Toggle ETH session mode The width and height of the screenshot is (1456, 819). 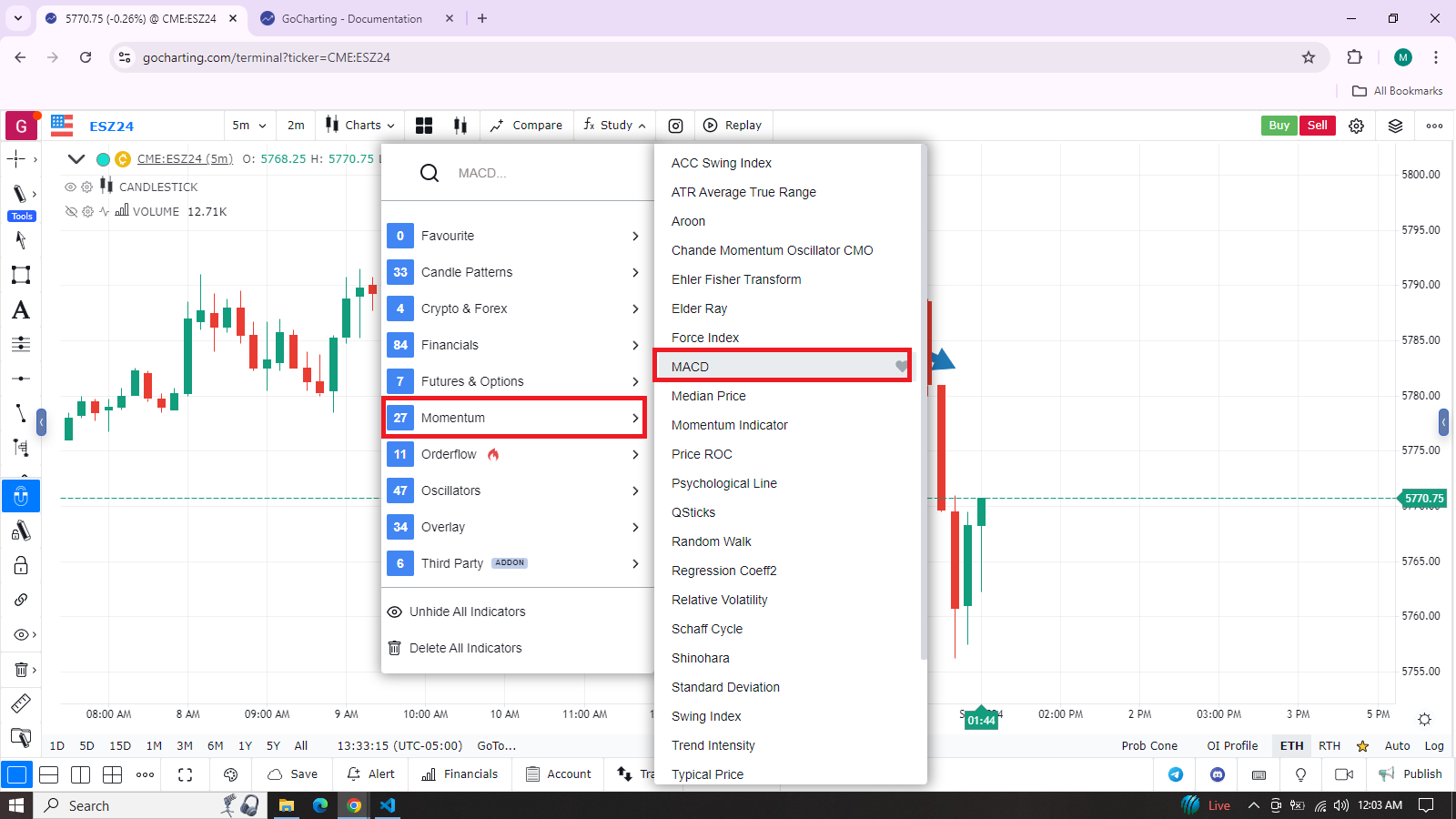[1291, 745]
